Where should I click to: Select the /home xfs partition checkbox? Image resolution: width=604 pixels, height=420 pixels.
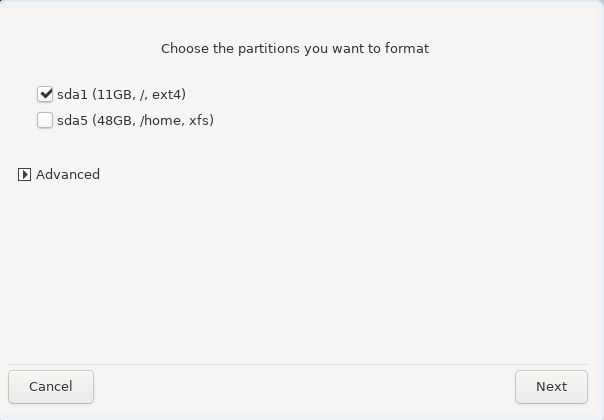click(45, 120)
